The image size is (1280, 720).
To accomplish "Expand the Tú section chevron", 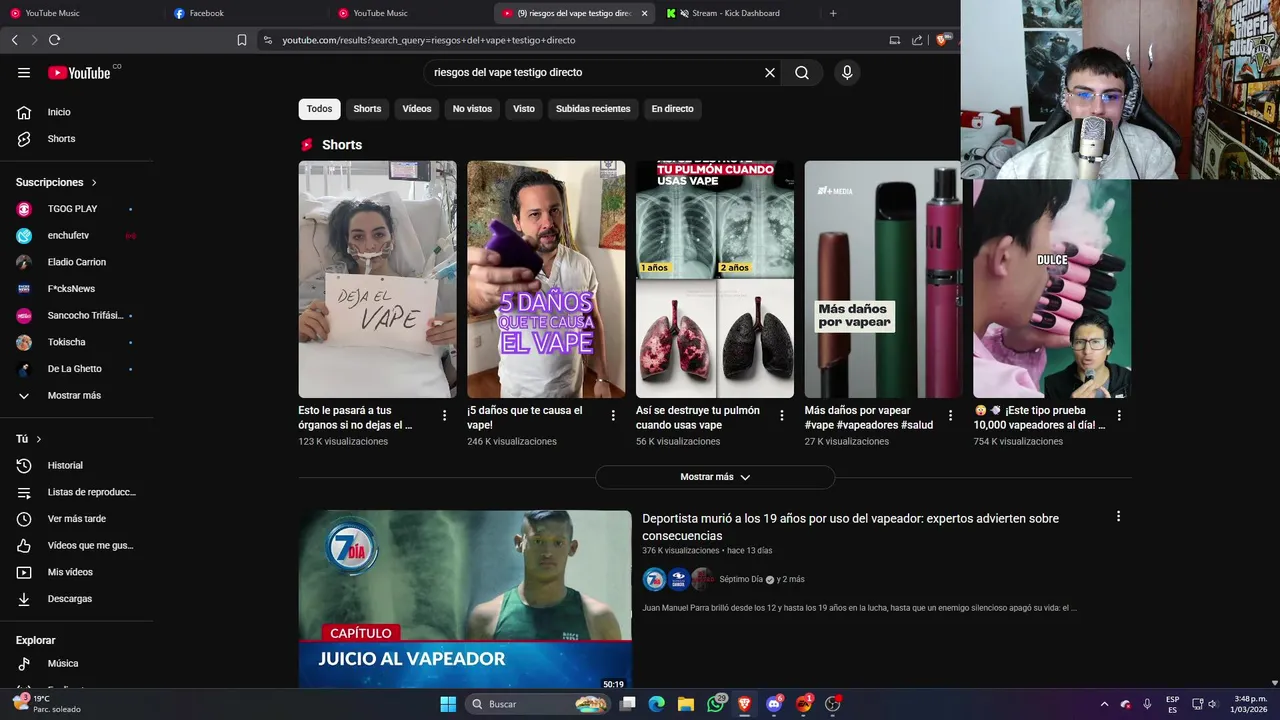I will tap(39, 439).
